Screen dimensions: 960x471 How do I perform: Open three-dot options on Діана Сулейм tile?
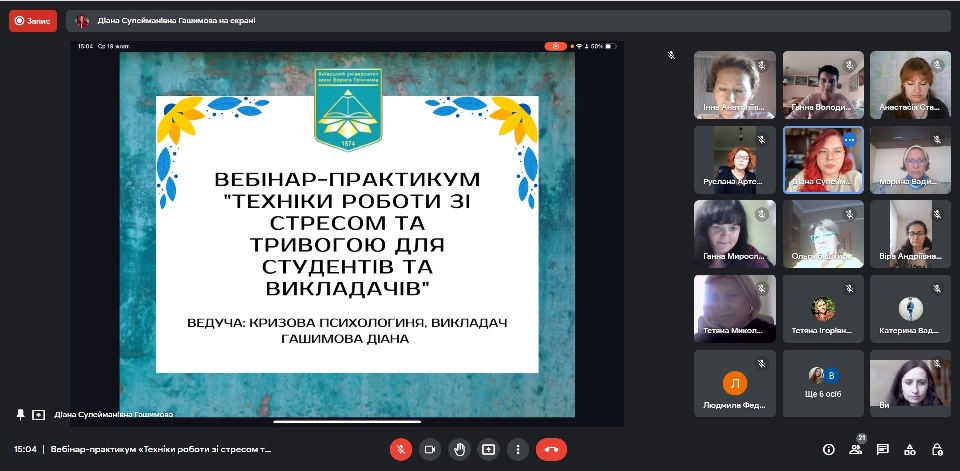pyautogui.click(x=849, y=140)
